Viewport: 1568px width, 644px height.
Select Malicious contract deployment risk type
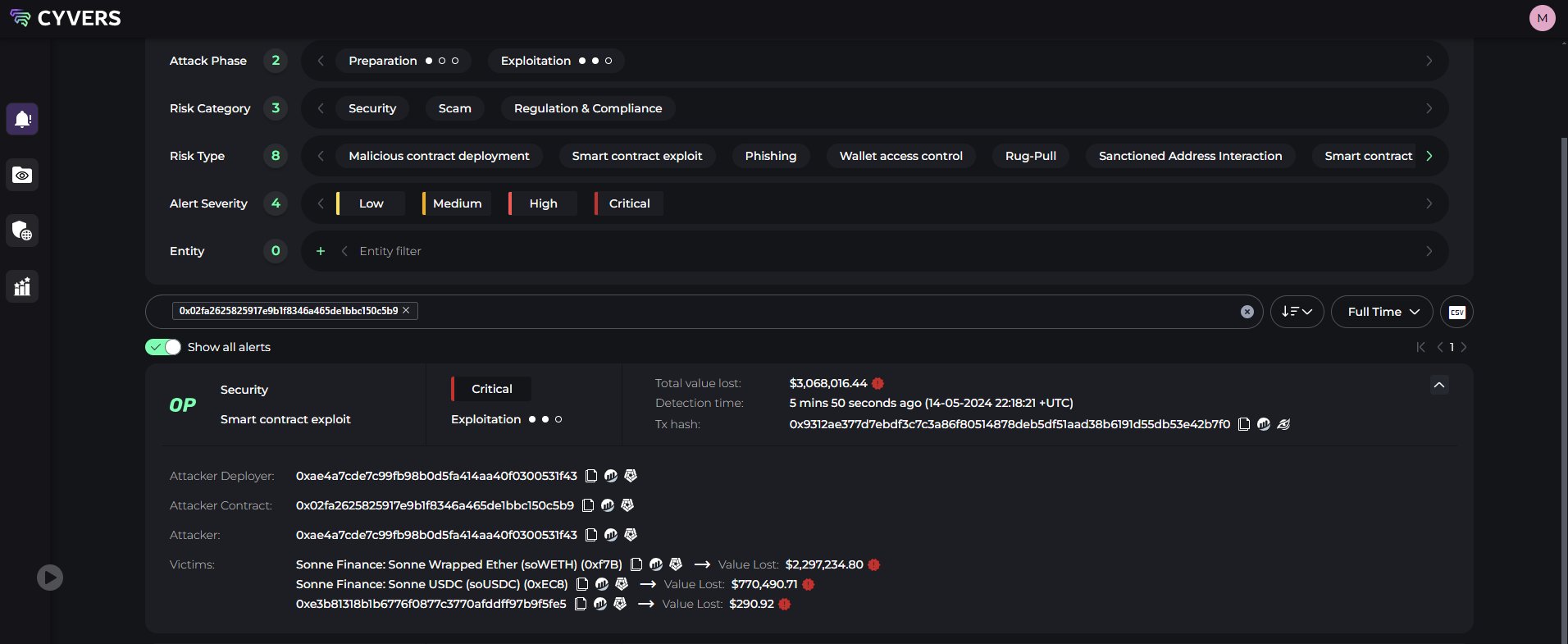pos(439,156)
